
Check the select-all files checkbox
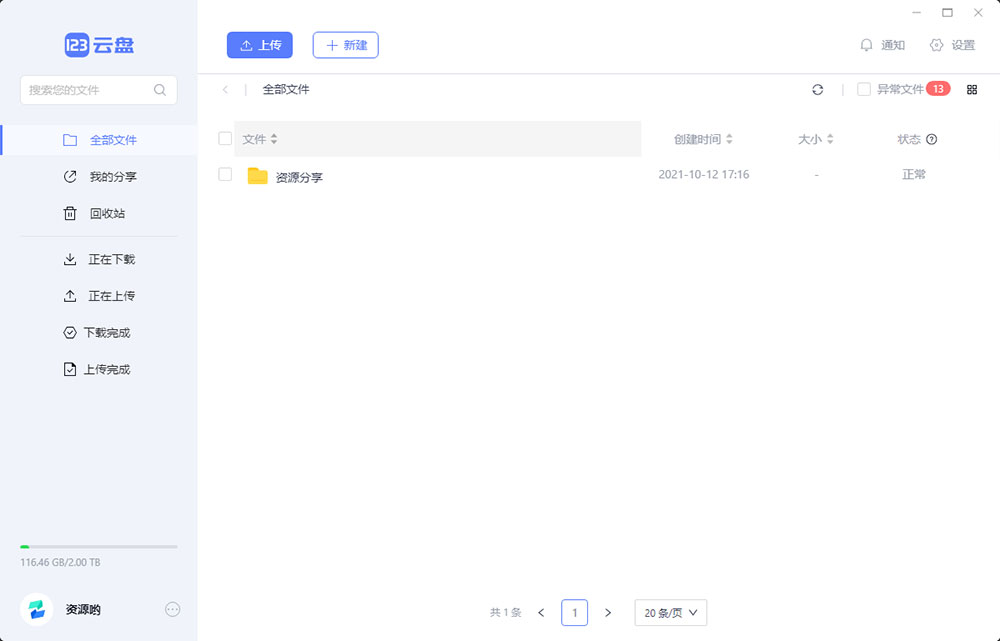point(224,139)
